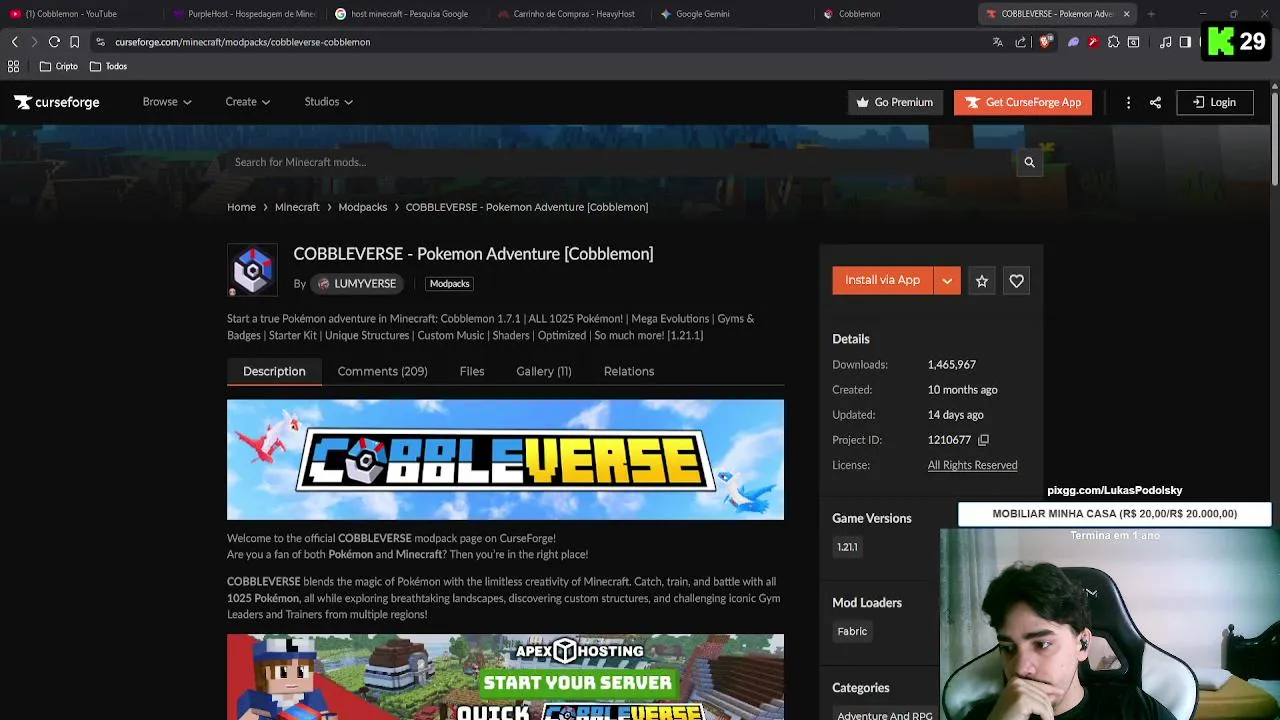
Task: Expand the Browse dropdown menu
Action: pyautogui.click(x=167, y=102)
